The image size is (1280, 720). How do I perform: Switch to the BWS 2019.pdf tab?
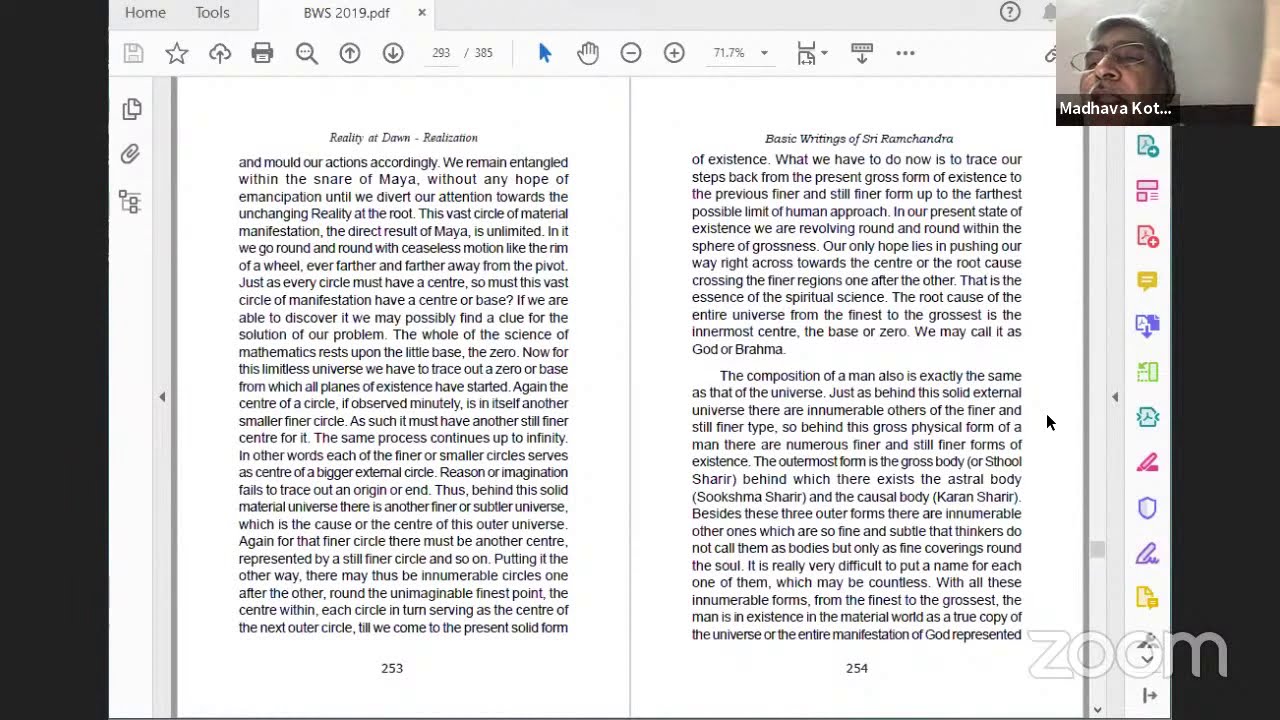click(346, 13)
